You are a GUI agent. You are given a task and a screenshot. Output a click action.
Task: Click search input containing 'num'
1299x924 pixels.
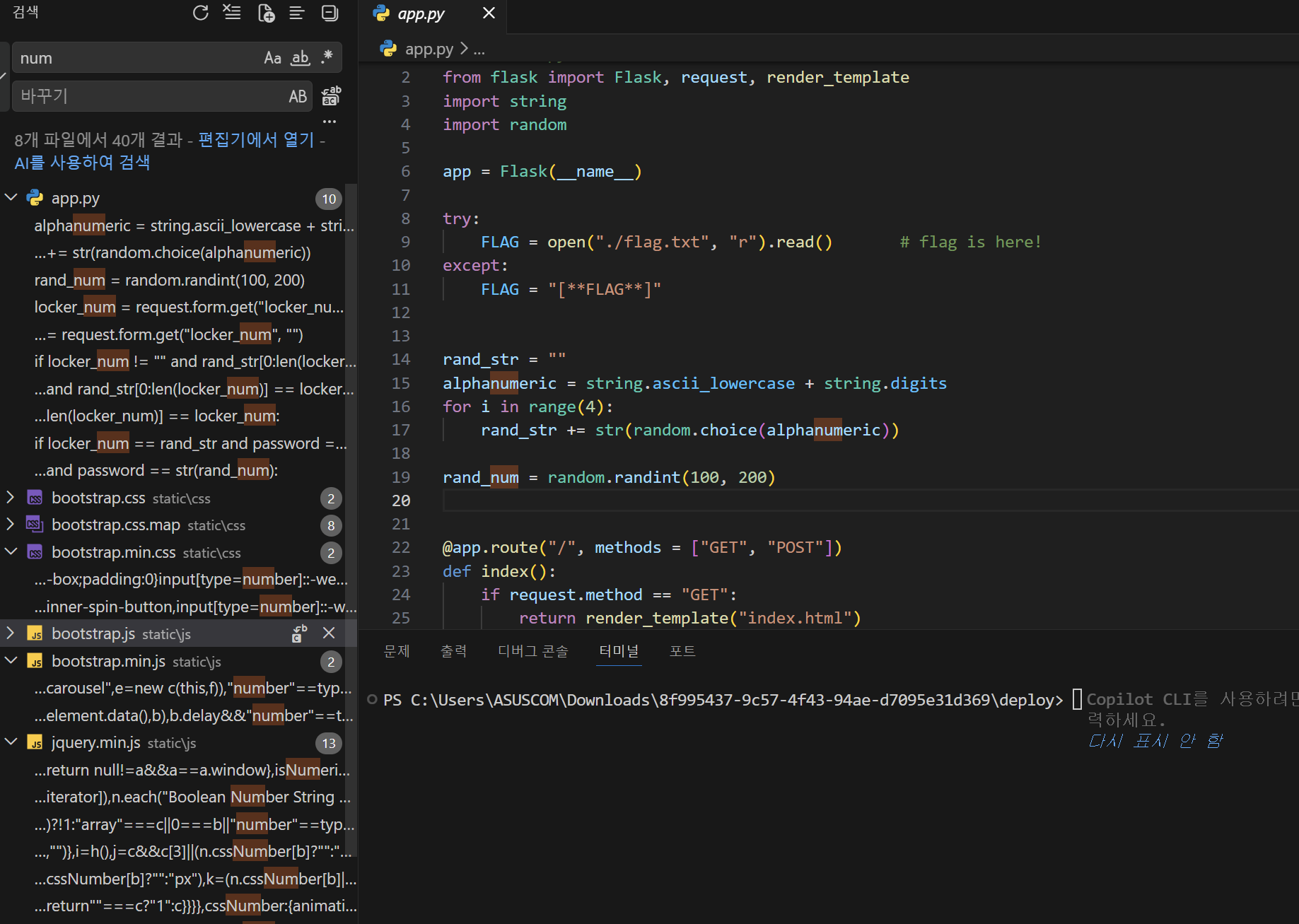[138, 58]
